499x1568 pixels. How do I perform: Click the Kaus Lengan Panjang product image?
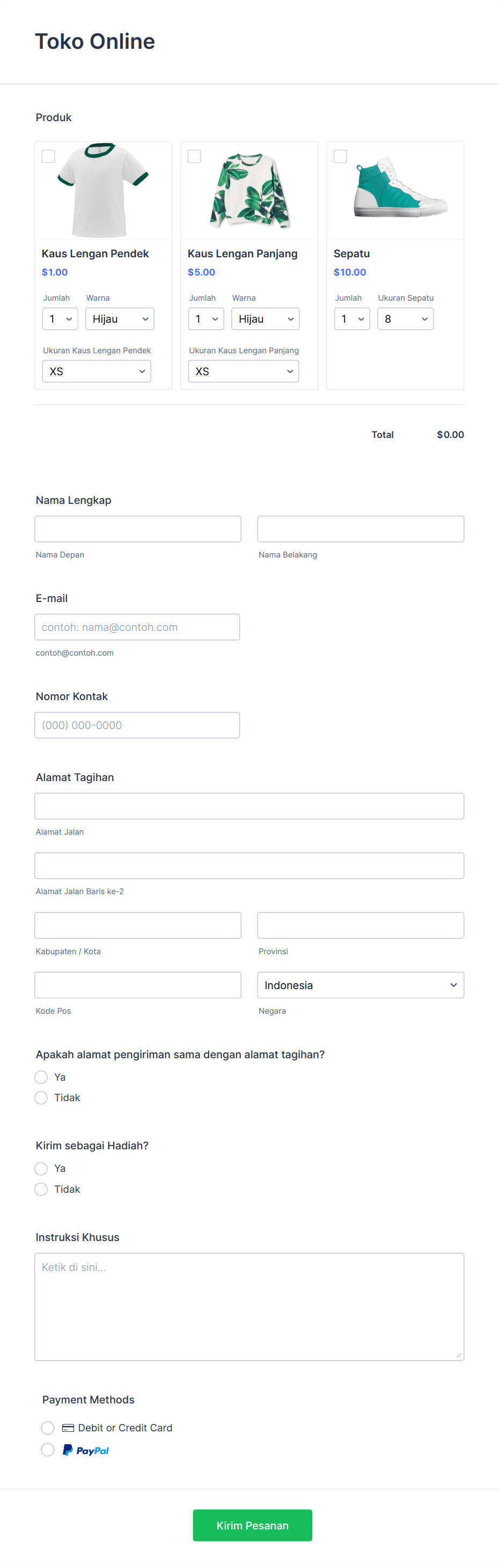pos(248,189)
